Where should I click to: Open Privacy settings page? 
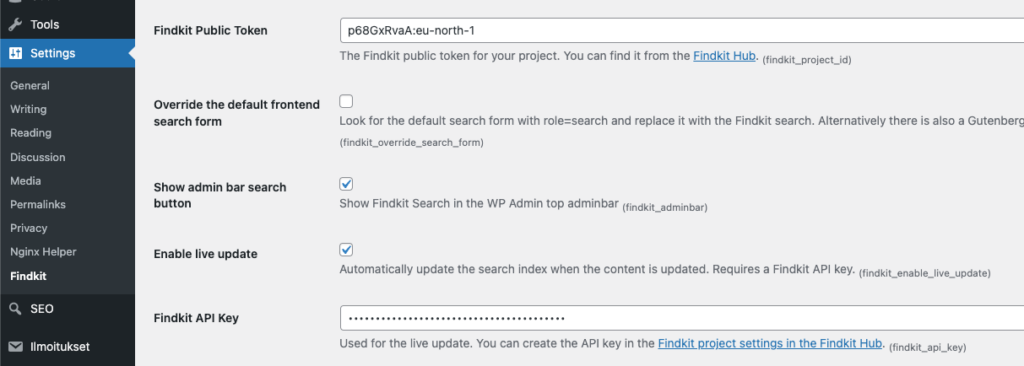(29, 228)
